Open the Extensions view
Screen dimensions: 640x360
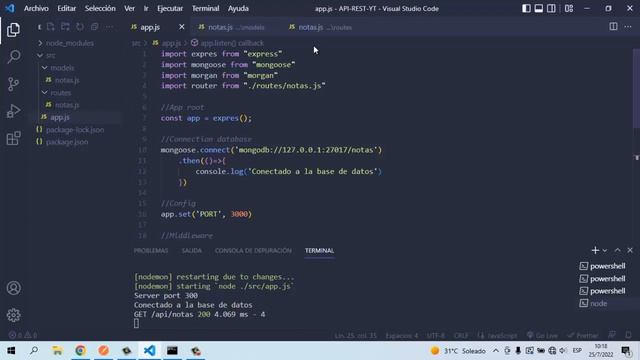pyautogui.click(x=13, y=138)
